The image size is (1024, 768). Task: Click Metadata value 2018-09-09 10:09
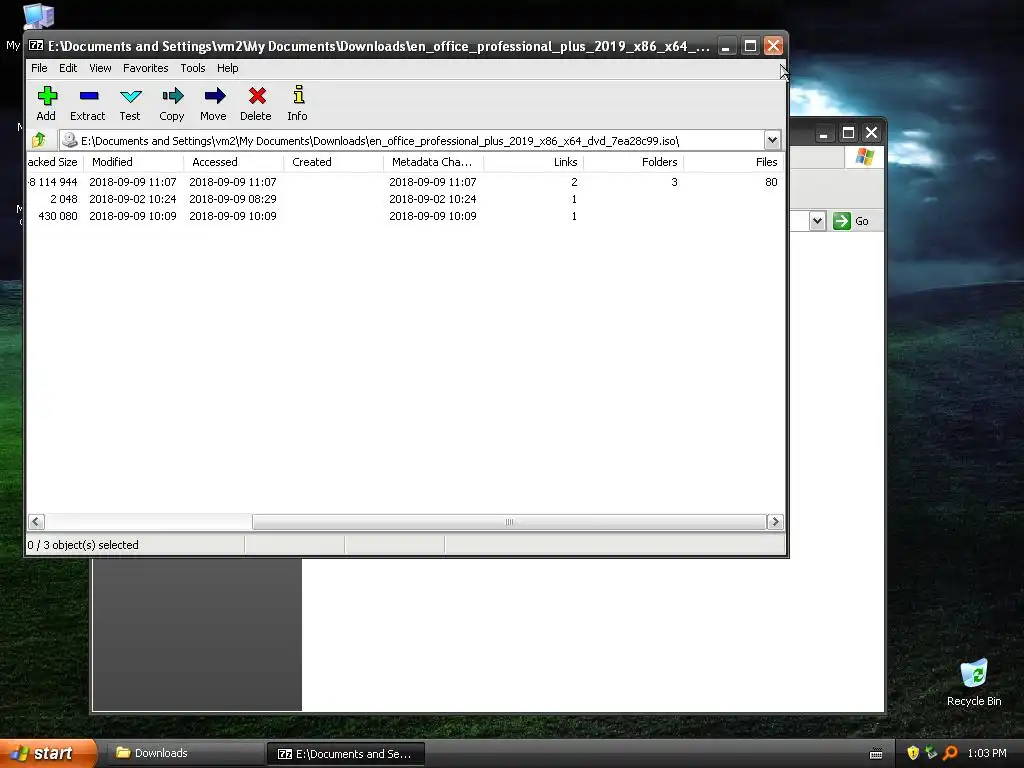click(x=432, y=216)
